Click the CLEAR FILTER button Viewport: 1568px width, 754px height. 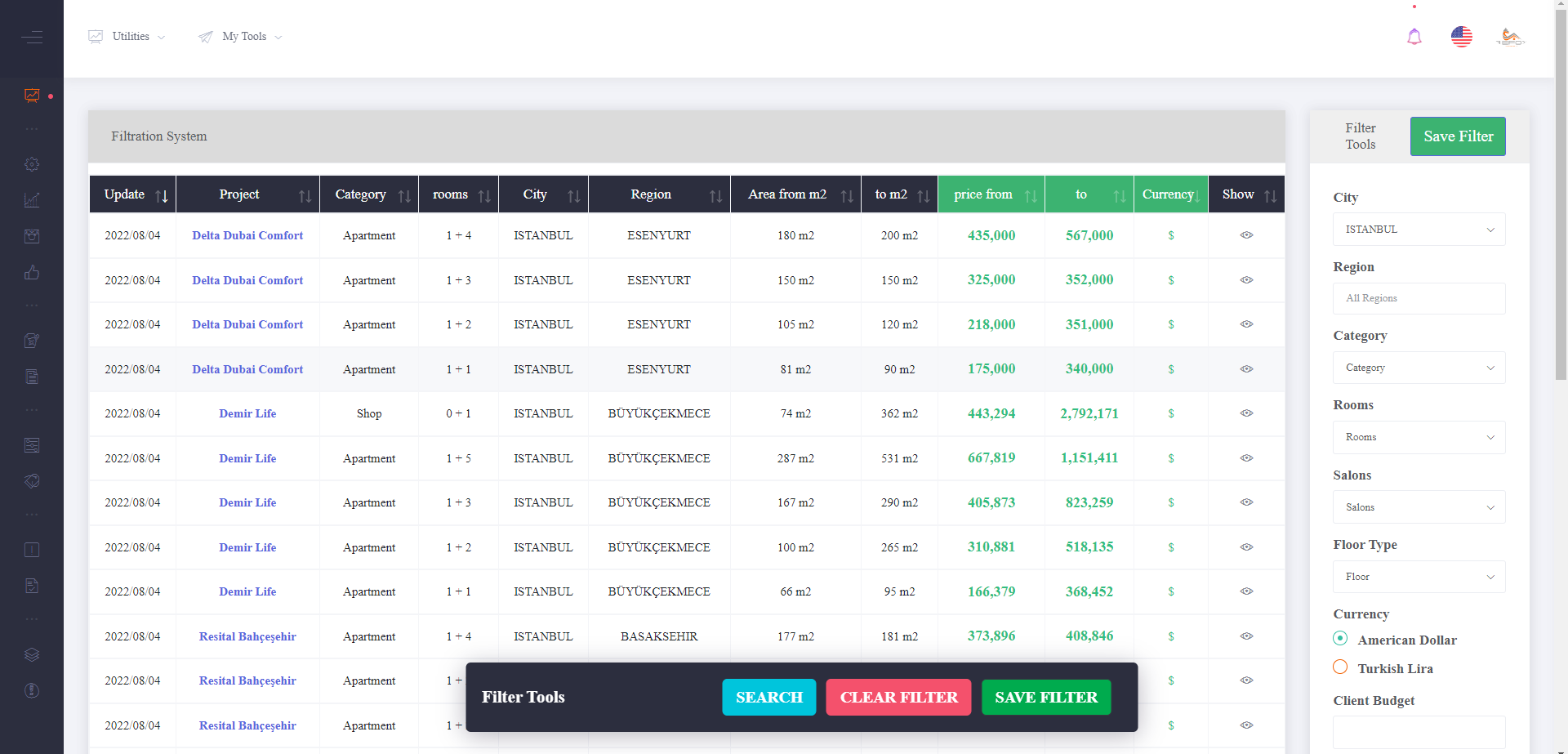(898, 697)
